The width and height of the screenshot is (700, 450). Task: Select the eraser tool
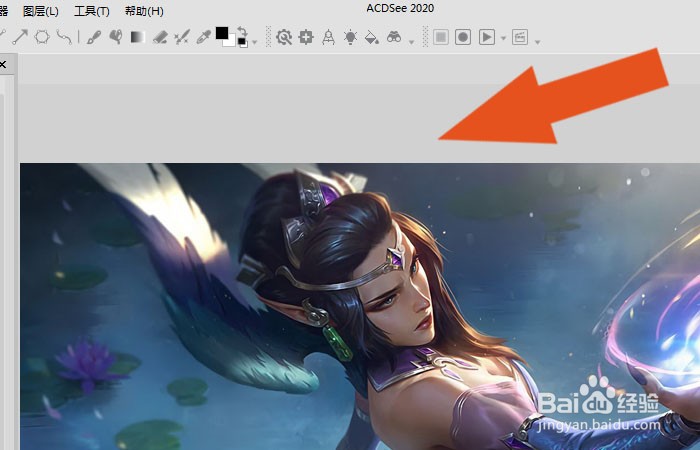pos(160,37)
